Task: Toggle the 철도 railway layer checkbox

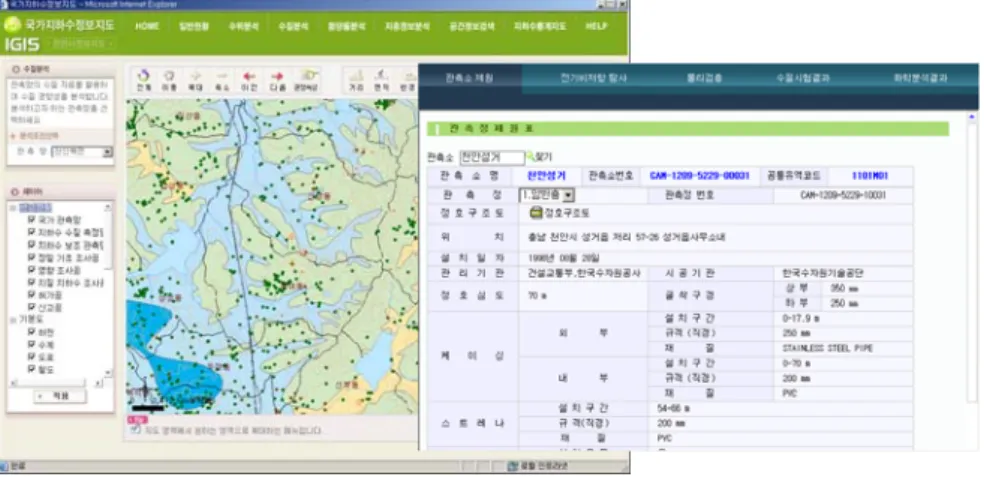Action: coord(31,369)
